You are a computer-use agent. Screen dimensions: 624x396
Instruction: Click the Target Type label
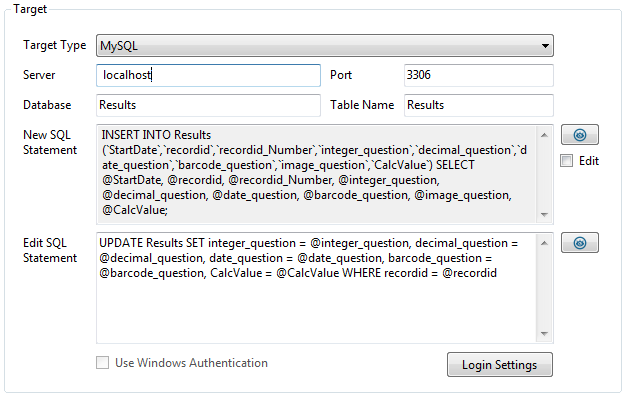point(55,45)
